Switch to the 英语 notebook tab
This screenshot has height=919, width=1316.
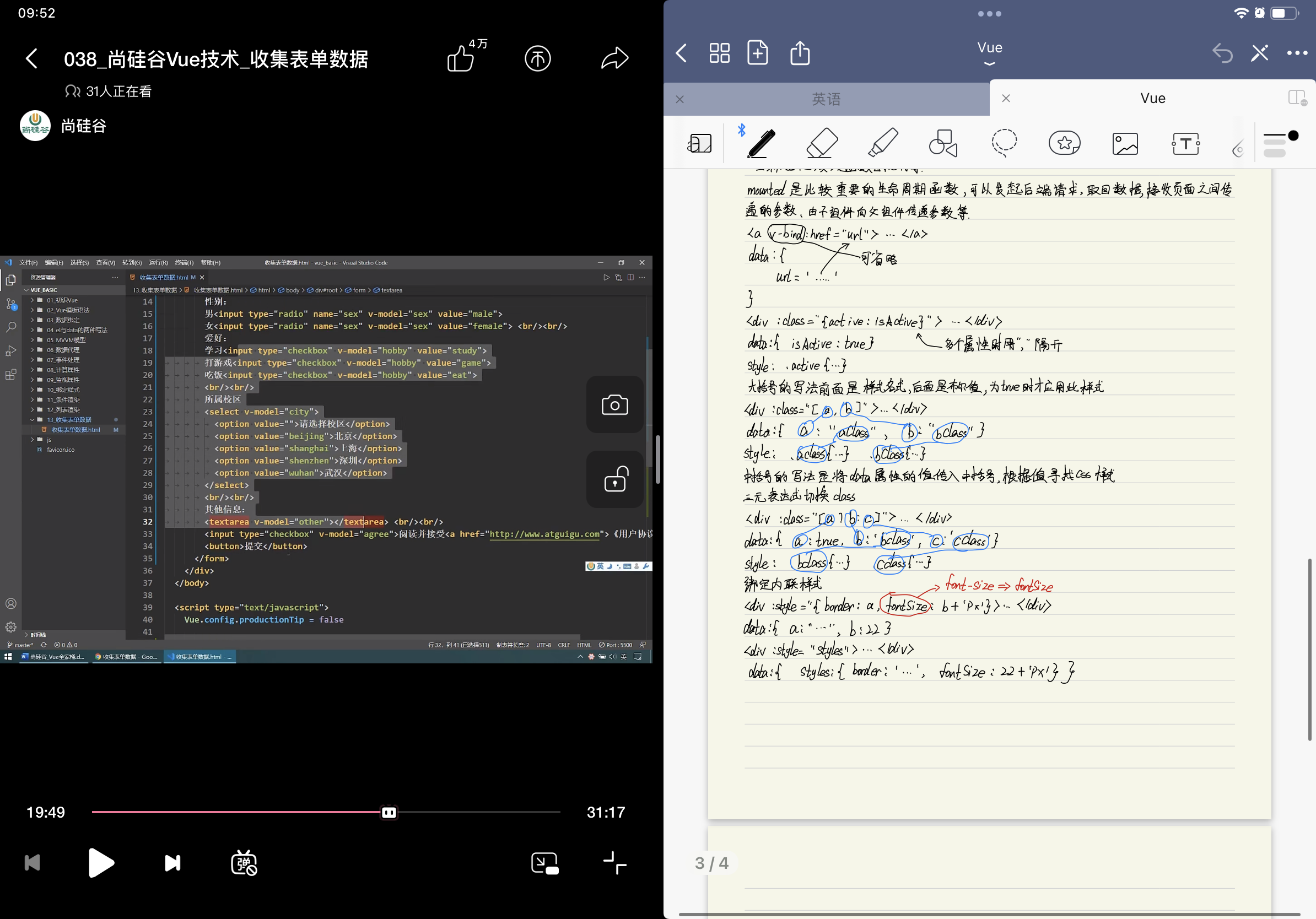826,99
